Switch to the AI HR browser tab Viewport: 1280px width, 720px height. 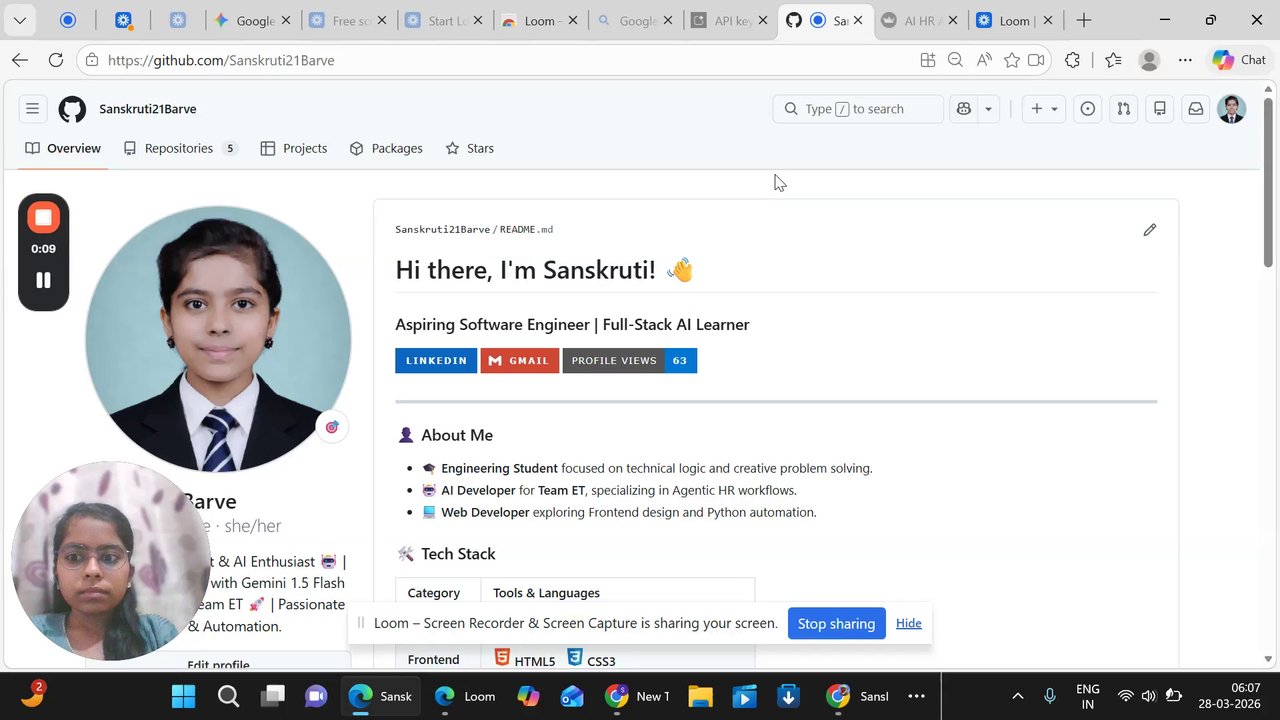(919, 20)
